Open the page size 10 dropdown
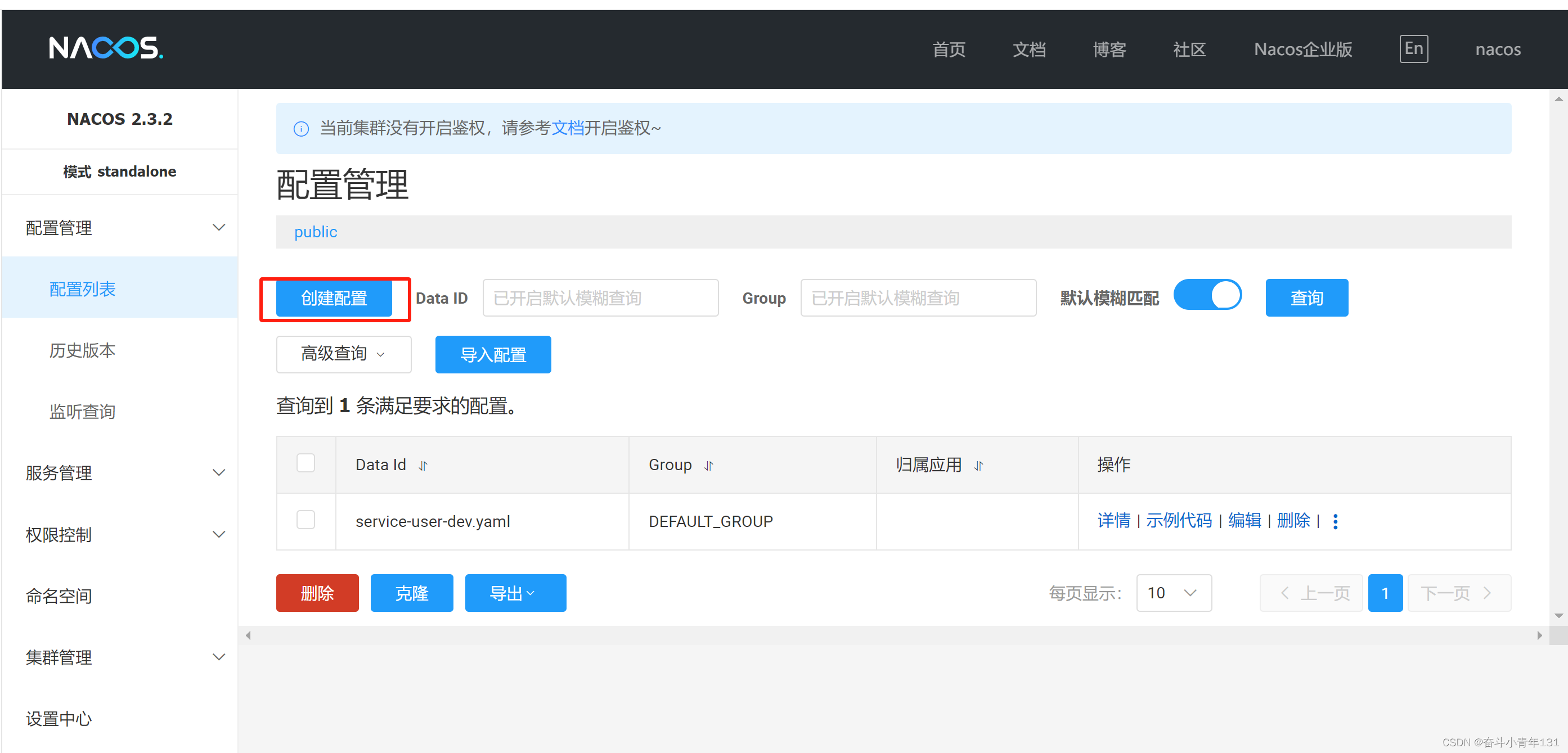Viewport: 1568px width, 753px height. (1173, 592)
